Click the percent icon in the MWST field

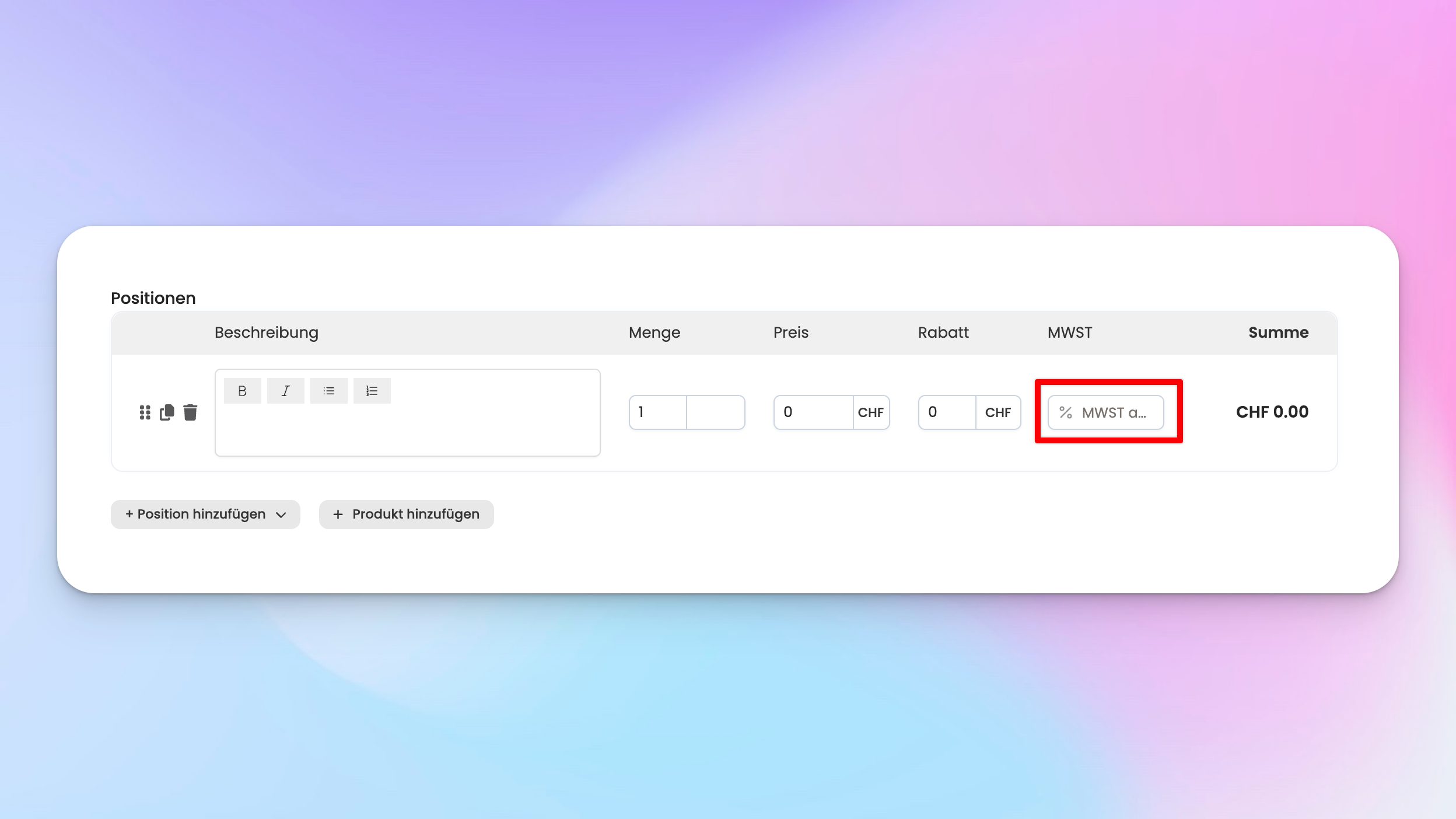coord(1065,412)
